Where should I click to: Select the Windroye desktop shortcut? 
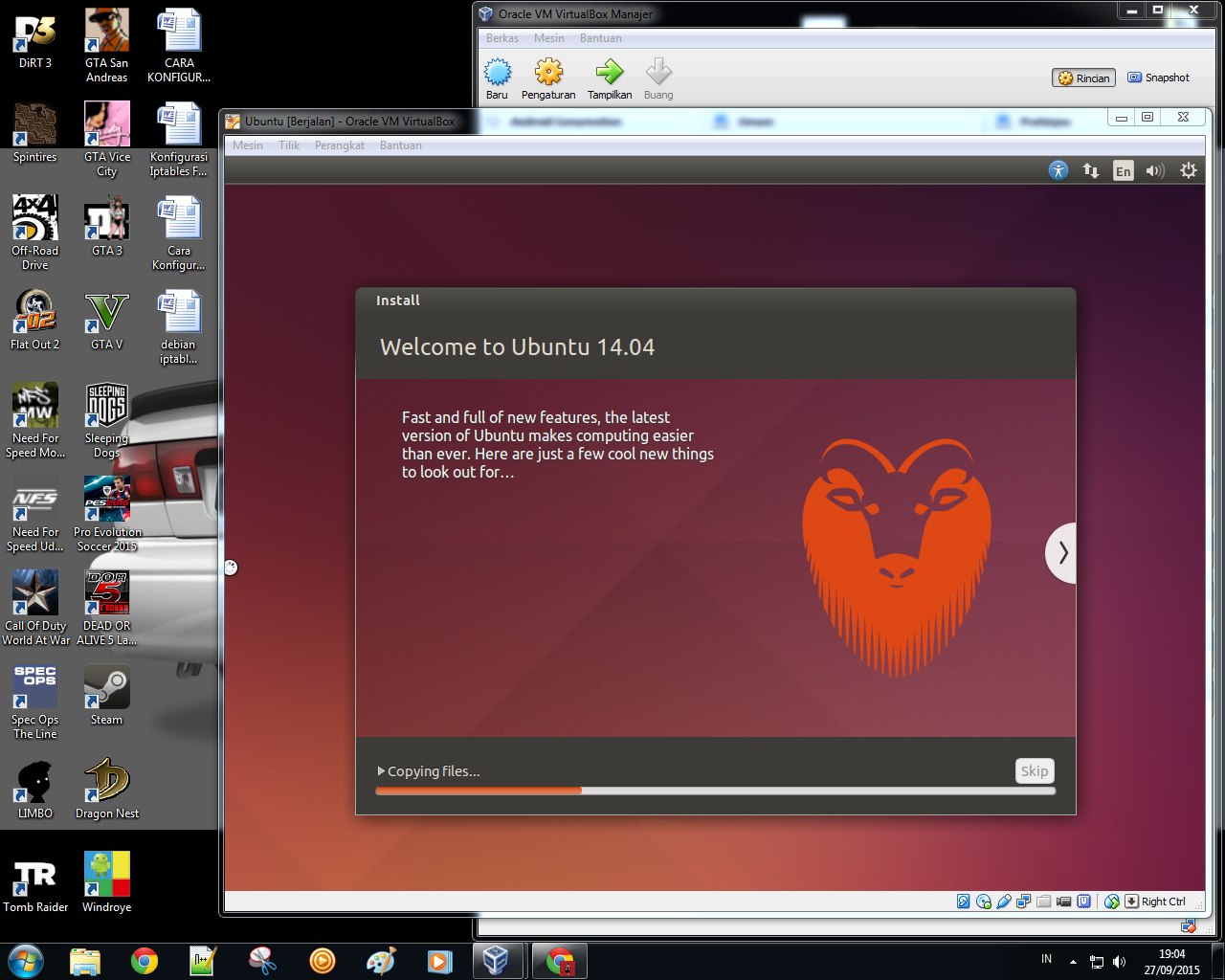107,882
